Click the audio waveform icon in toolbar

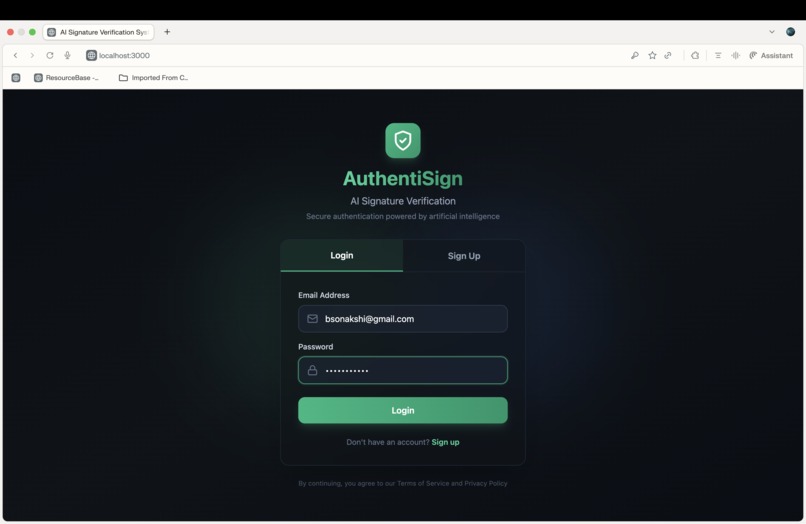tap(736, 56)
